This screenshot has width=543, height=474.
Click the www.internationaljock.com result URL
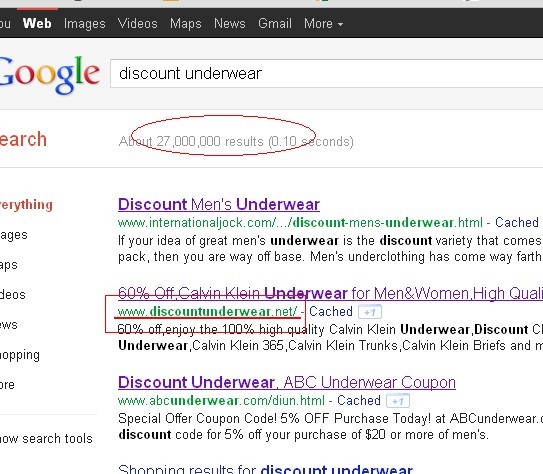click(x=300, y=222)
